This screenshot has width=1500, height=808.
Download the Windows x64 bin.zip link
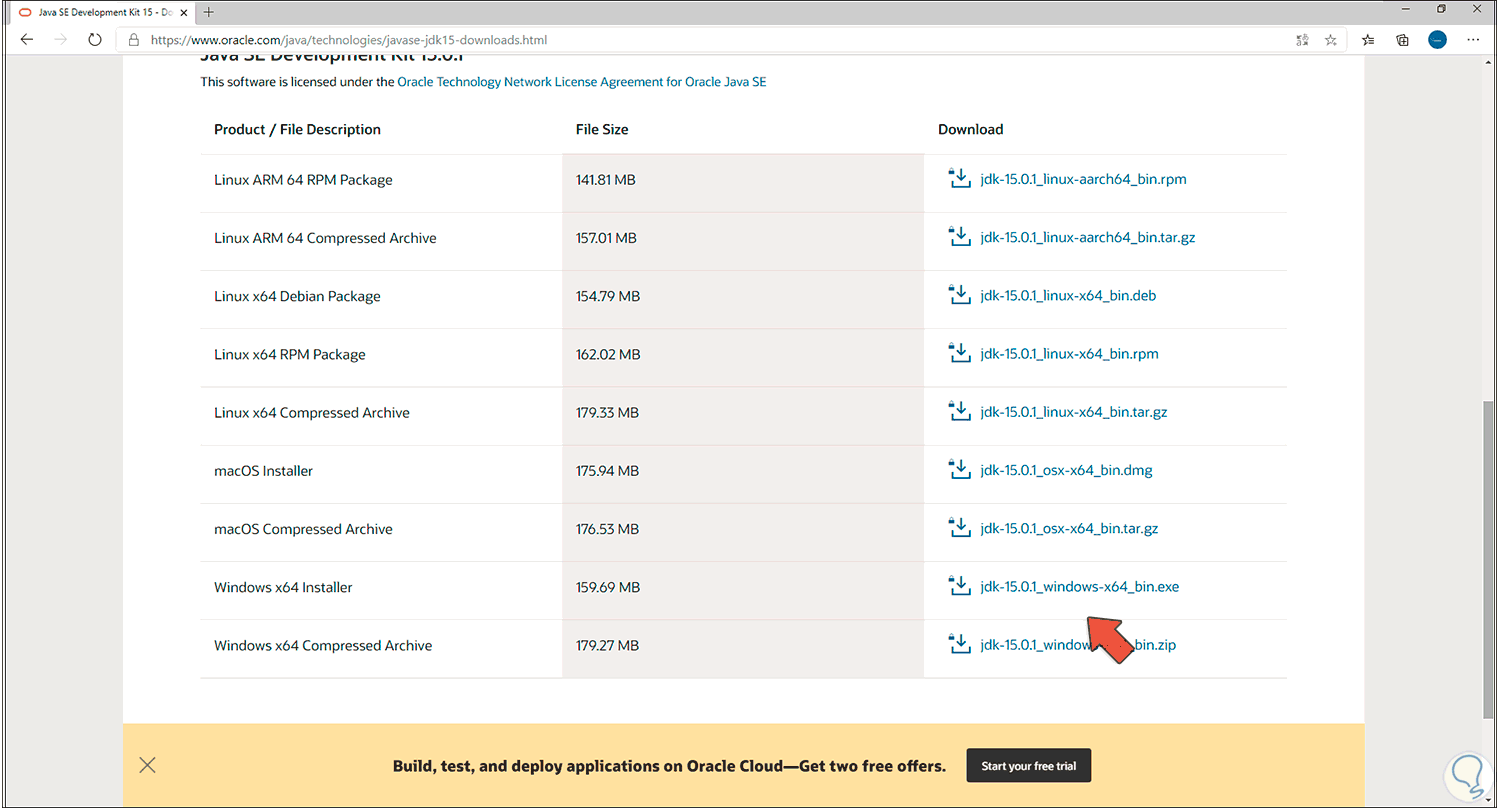pyautogui.click(x=1078, y=645)
